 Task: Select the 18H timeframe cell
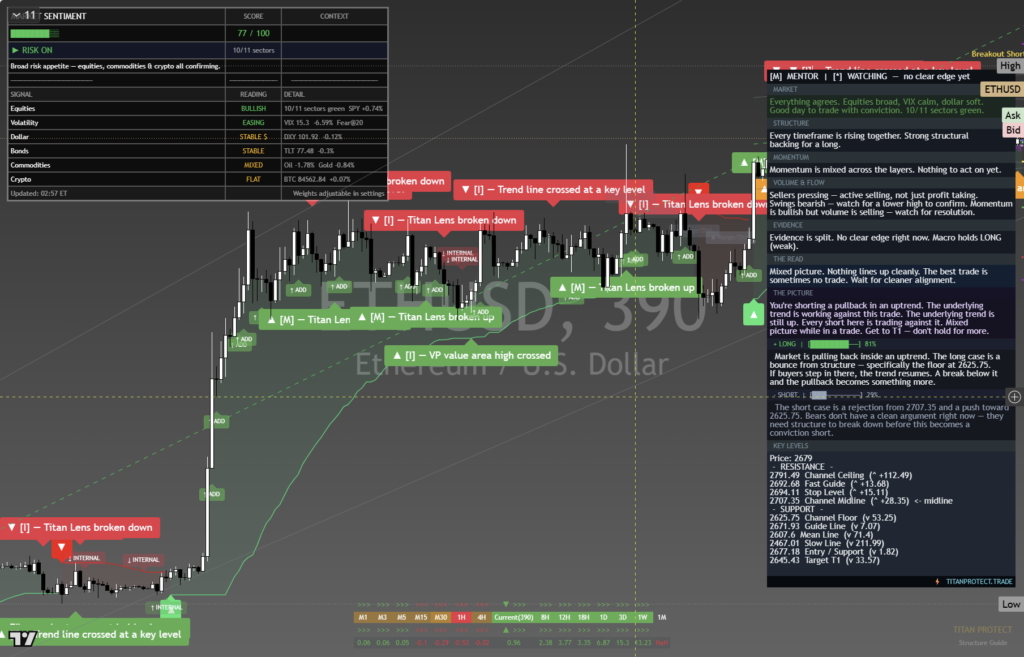tap(584, 617)
